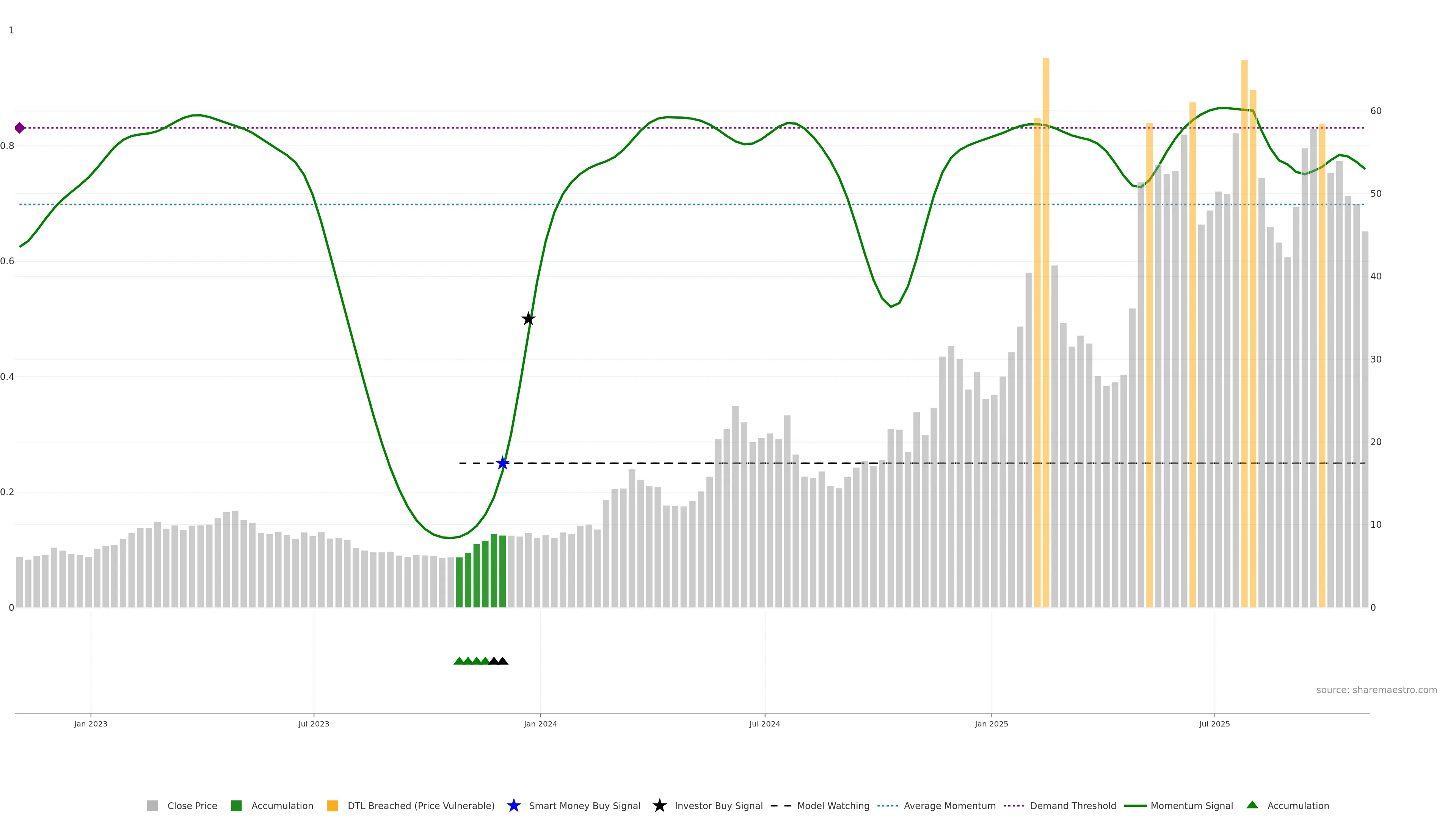Image resolution: width=1456 pixels, height=819 pixels.
Task: Click the Jul 2025 axis label
Action: click(x=1214, y=724)
